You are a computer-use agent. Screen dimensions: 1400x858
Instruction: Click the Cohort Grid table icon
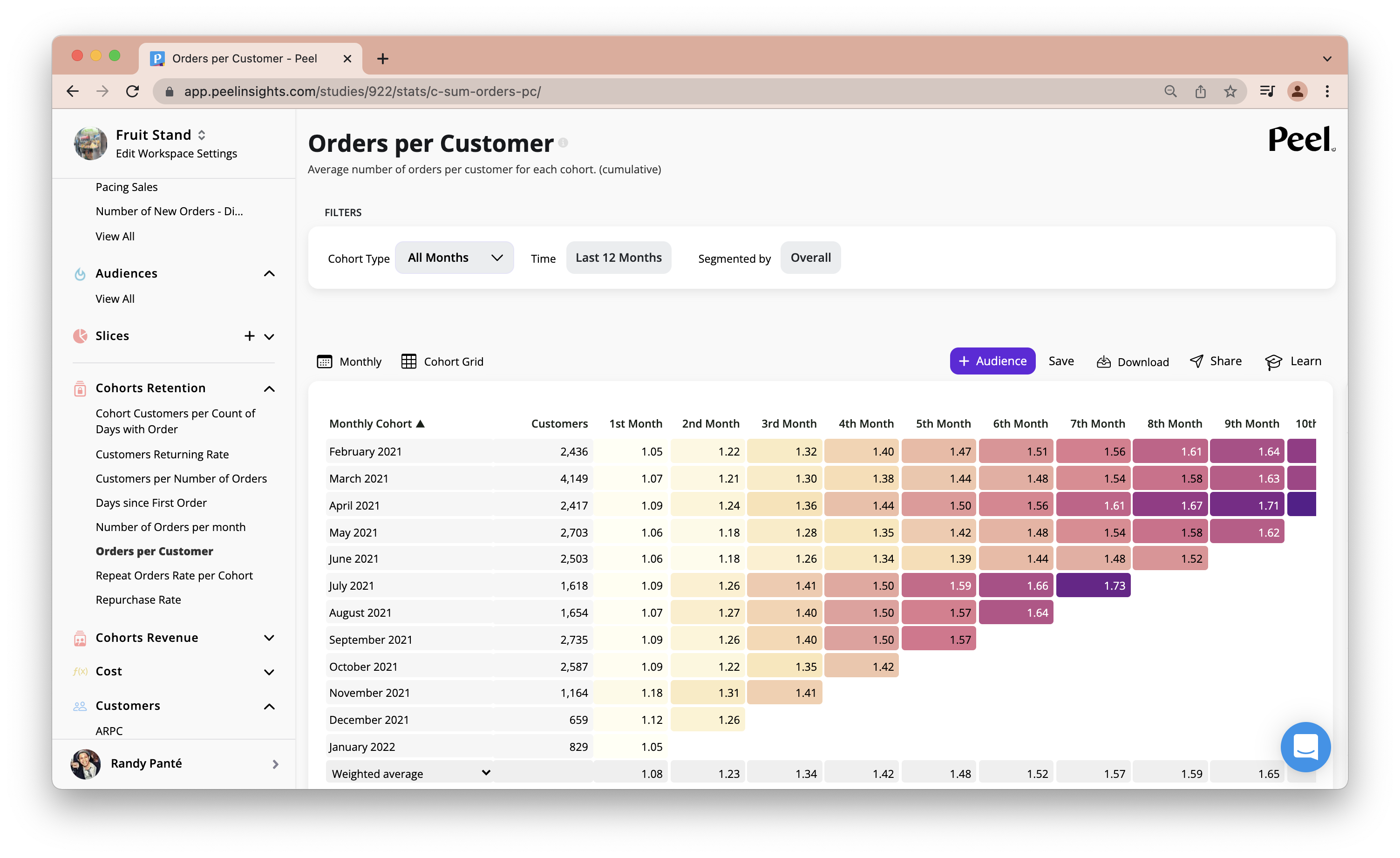point(408,361)
